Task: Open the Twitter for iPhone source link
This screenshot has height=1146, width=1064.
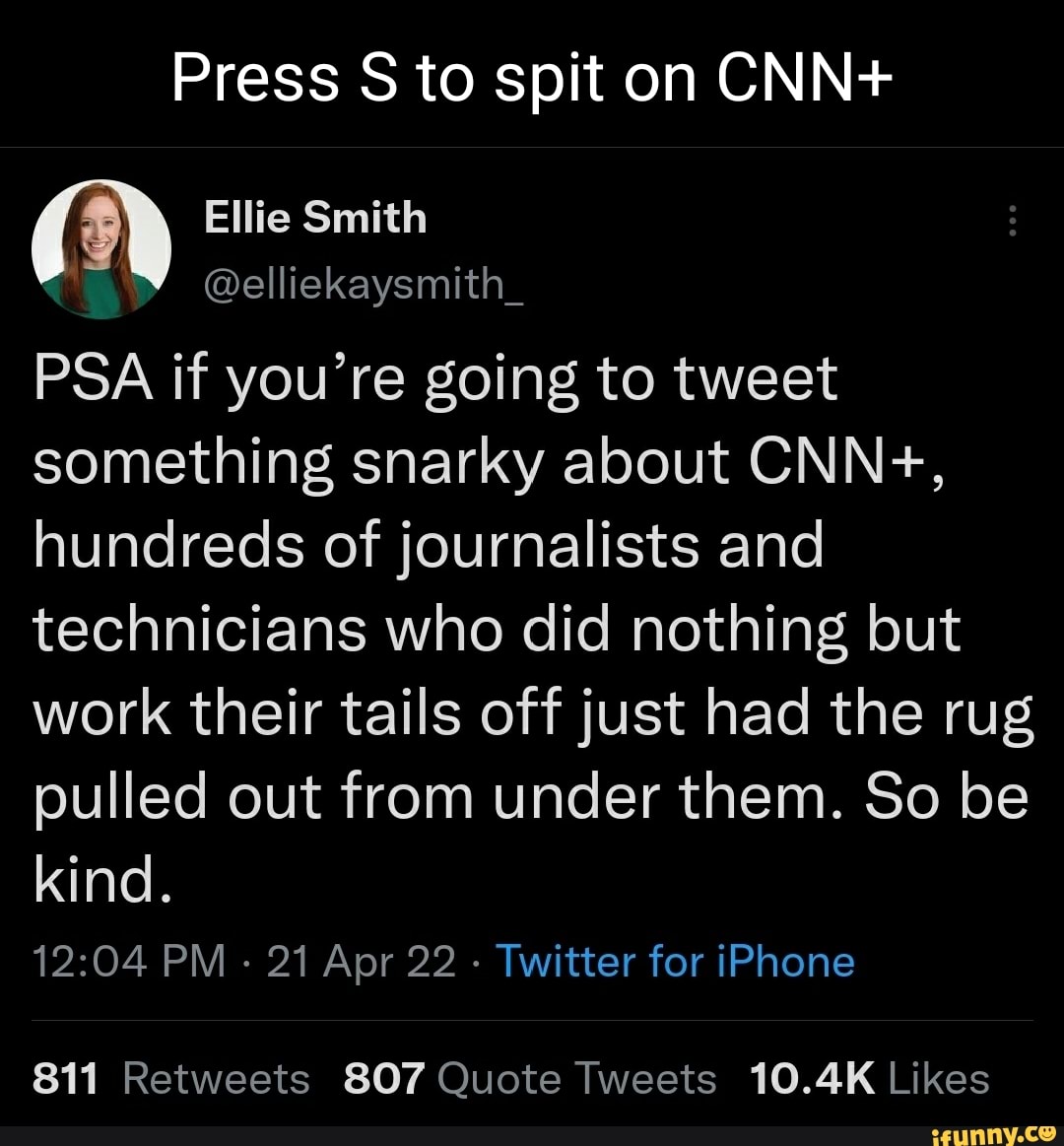Action: pyautogui.click(x=675, y=961)
